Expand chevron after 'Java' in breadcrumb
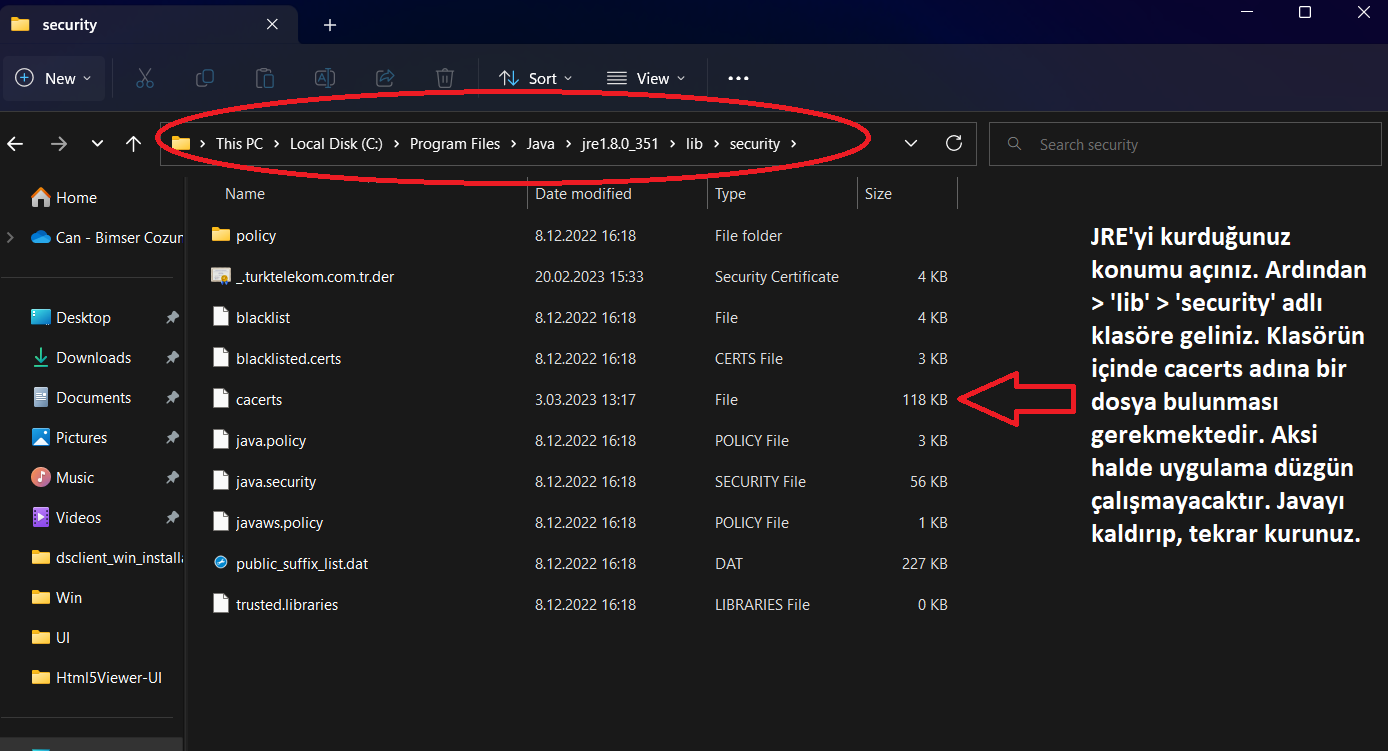The width and height of the screenshot is (1388, 751). (x=568, y=144)
